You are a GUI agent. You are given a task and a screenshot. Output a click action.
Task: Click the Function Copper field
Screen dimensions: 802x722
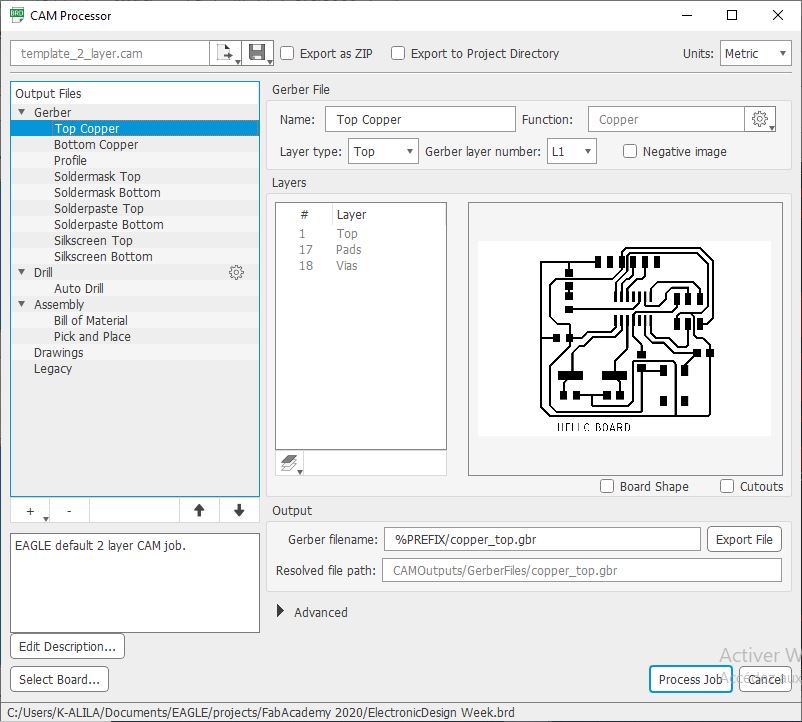pyautogui.click(x=666, y=119)
